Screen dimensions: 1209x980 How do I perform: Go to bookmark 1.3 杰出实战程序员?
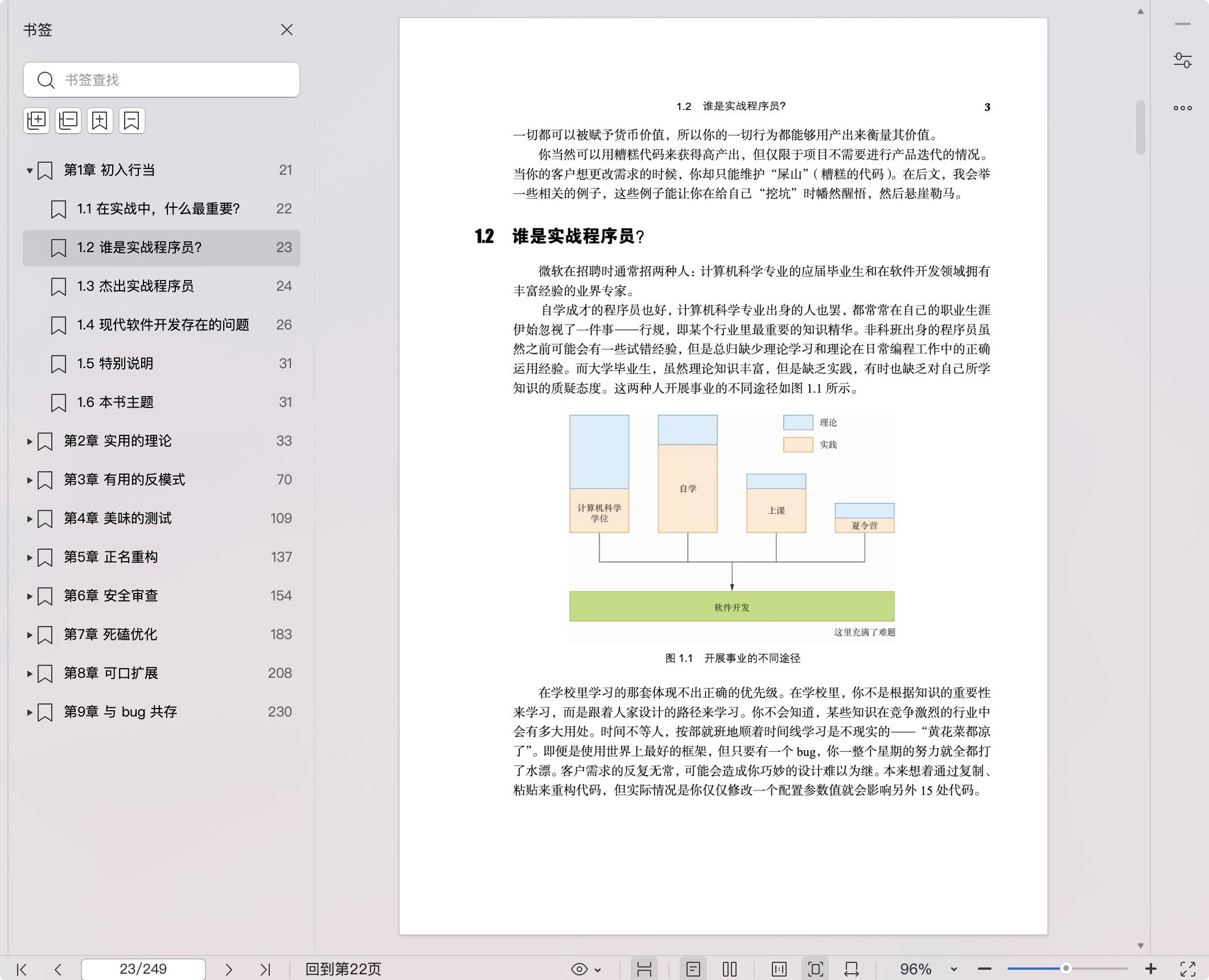[x=162, y=286]
